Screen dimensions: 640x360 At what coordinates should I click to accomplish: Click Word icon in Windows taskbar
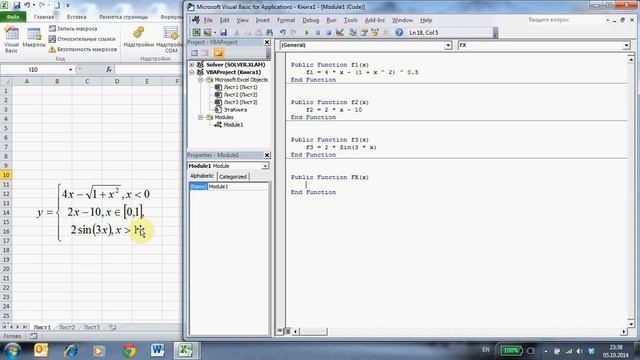(x=157, y=350)
